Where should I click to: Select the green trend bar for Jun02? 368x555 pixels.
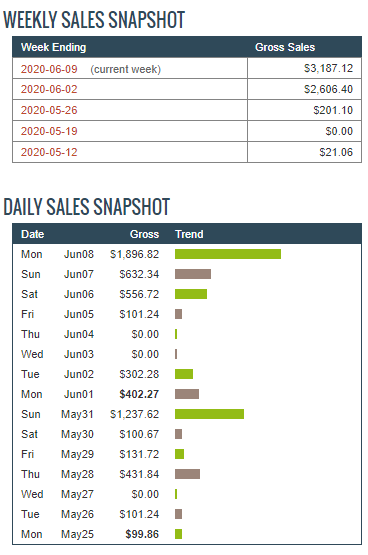(184, 374)
